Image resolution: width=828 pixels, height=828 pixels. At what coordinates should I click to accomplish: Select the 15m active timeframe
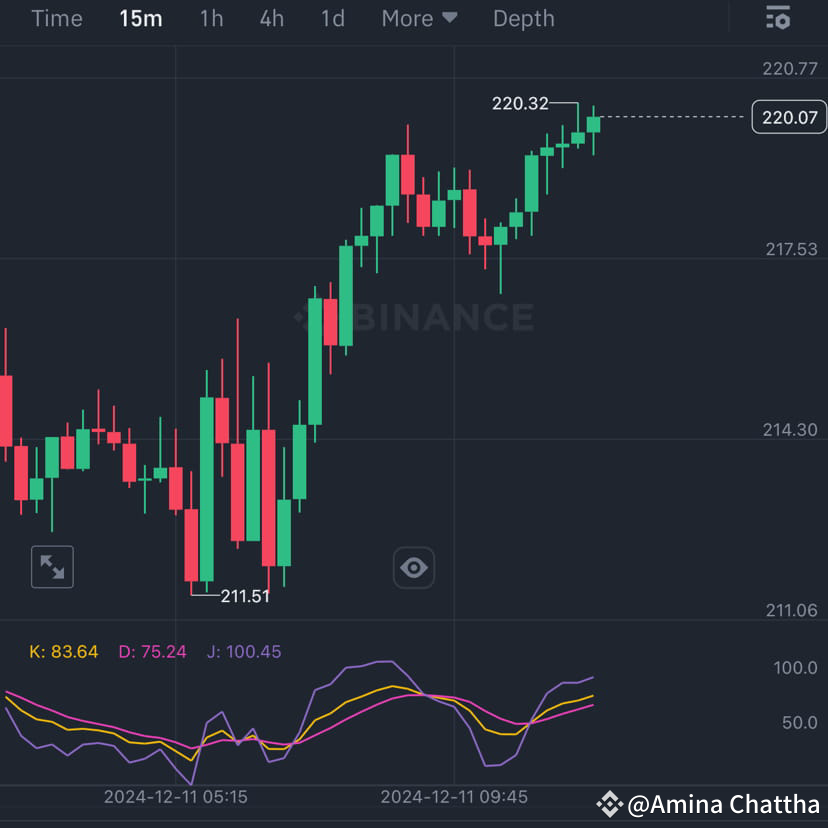tap(140, 18)
